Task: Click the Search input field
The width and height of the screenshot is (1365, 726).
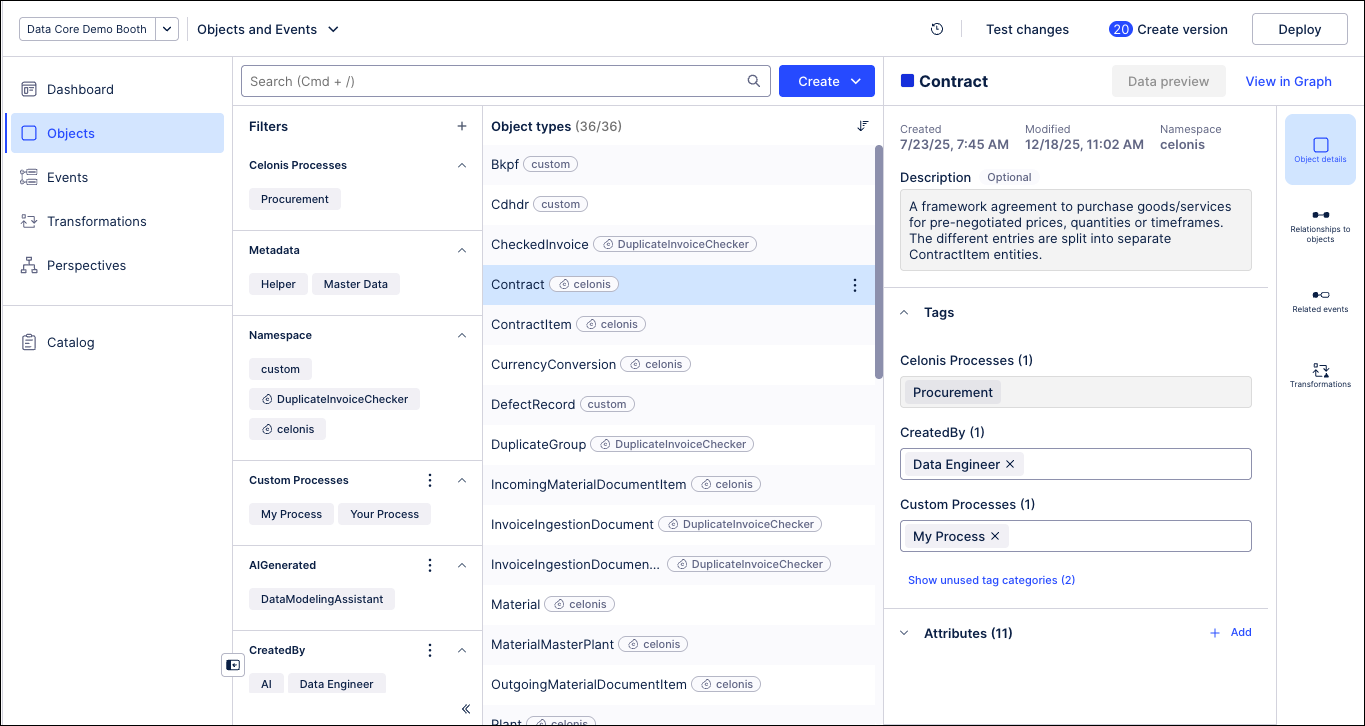Action: click(x=495, y=81)
